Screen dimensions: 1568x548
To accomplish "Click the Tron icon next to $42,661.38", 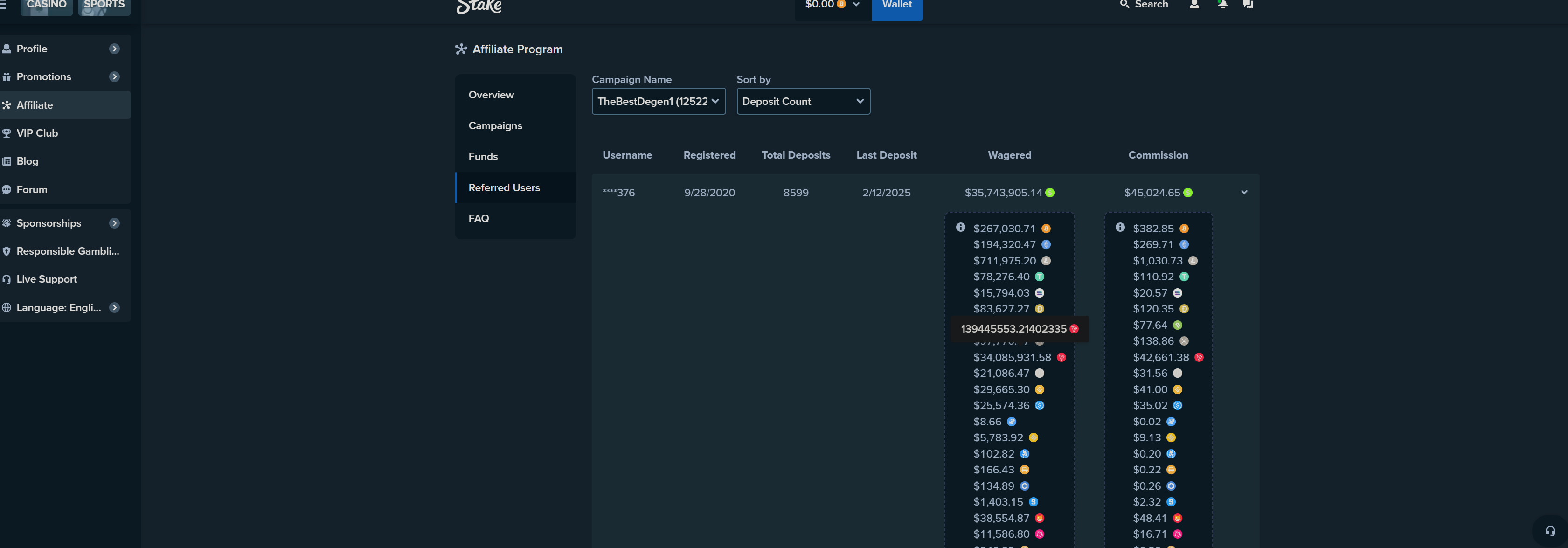I will click(x=1199, y=357).
